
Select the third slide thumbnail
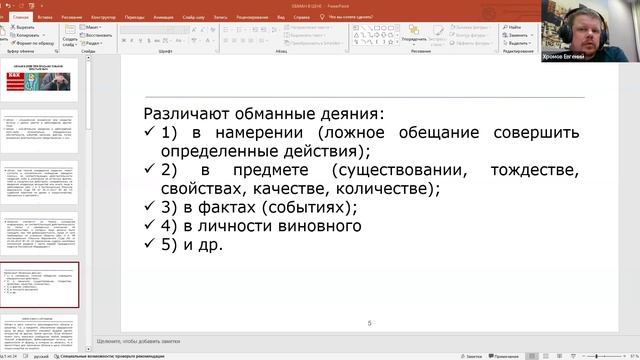tap(39, 182)
